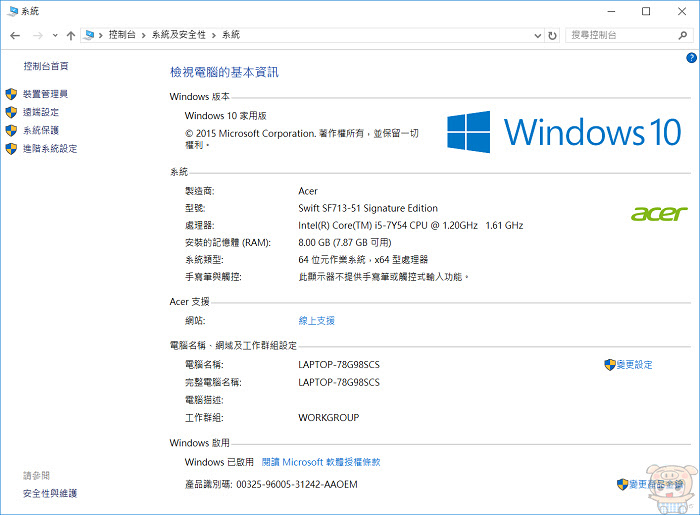Click shield icon next to 變更設定
This screenshot has height=515, width=700.
[x=610, y=365]
